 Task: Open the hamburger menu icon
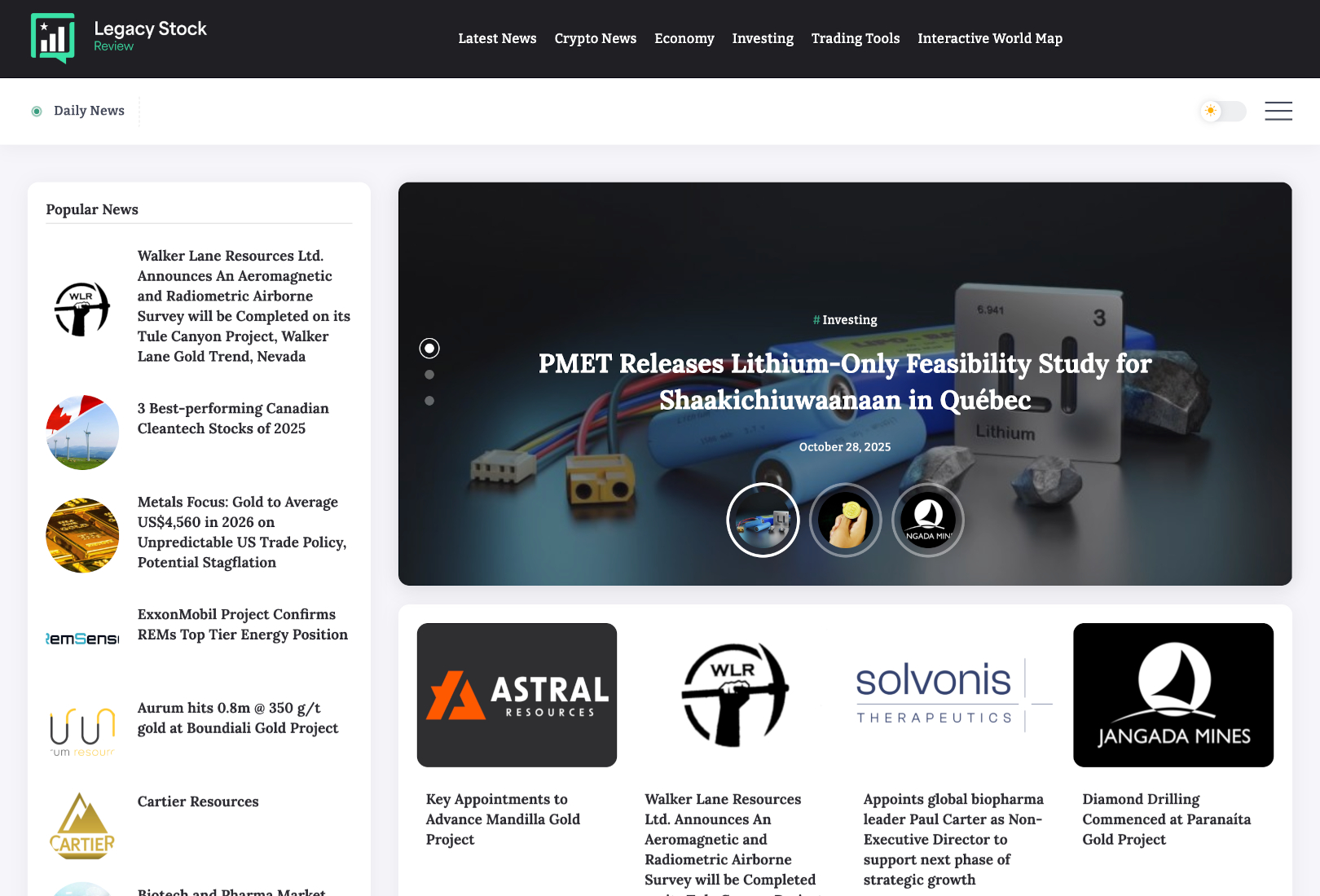coord(1278,111)
